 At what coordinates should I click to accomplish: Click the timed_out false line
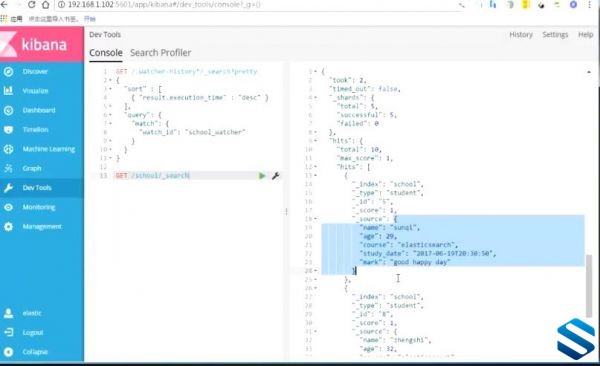coord(365,89)
